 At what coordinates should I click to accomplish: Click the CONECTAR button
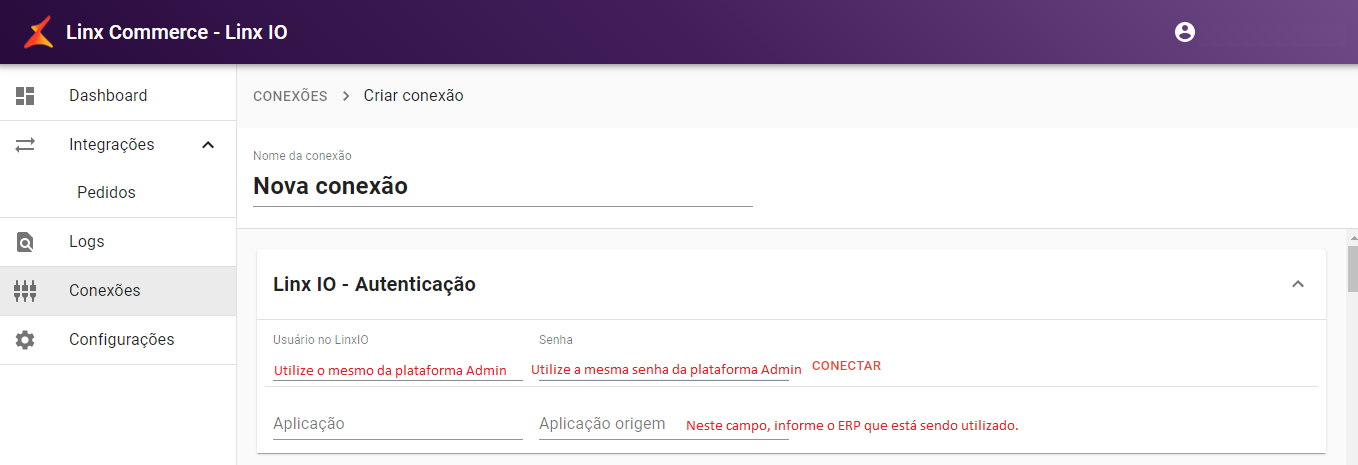coord(846,366)
